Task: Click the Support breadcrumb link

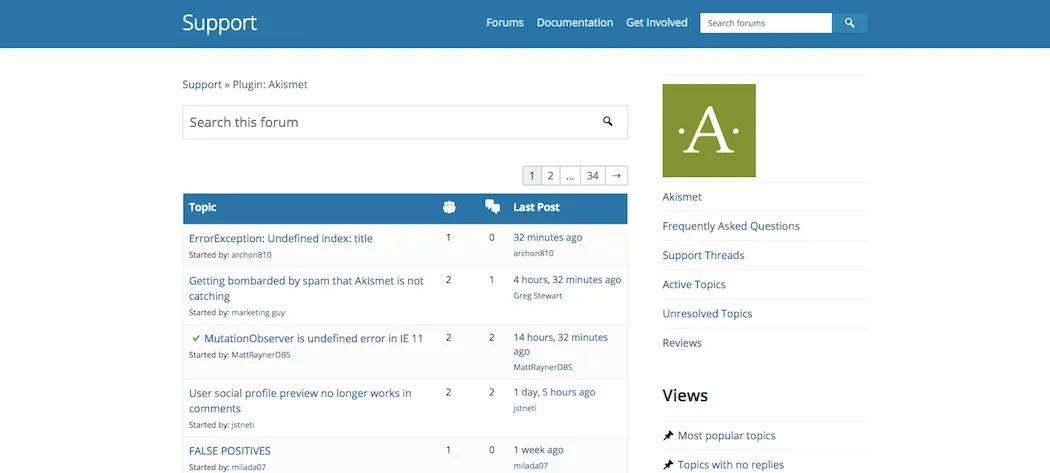Action: click(x=202, y=85)
